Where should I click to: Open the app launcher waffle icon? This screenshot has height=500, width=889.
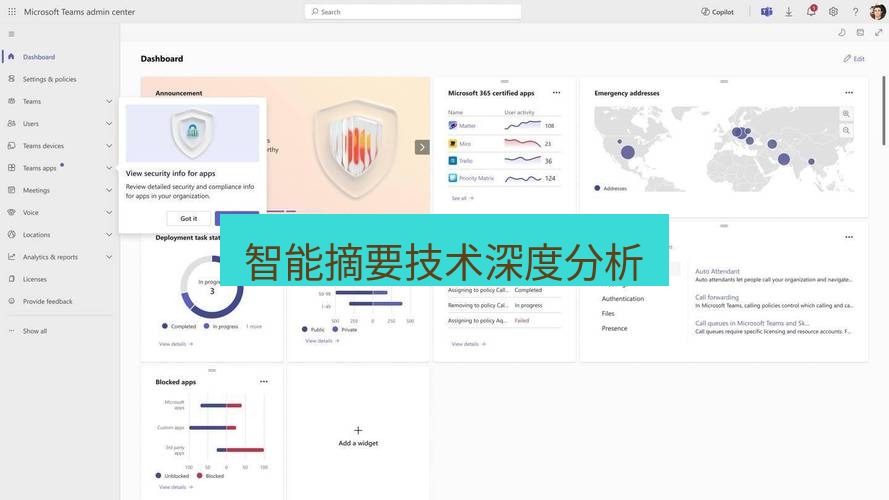point(12,11)
